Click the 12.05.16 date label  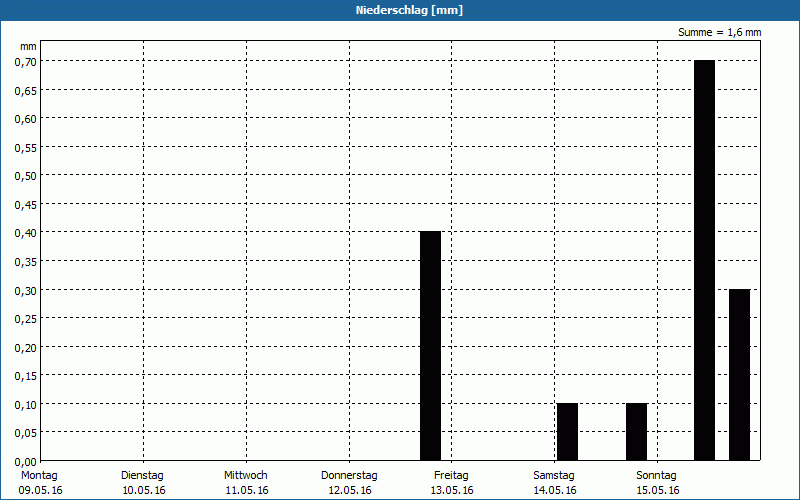coord(350,490)
